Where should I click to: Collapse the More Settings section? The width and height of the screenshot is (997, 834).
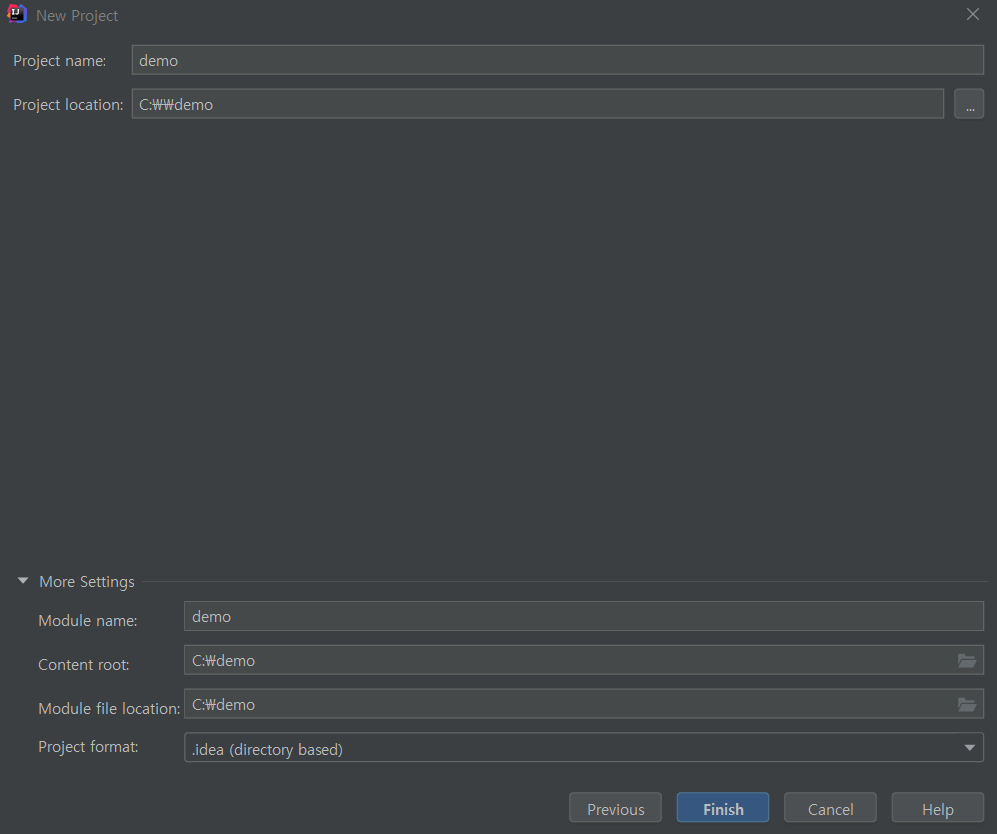coord(23,581)
